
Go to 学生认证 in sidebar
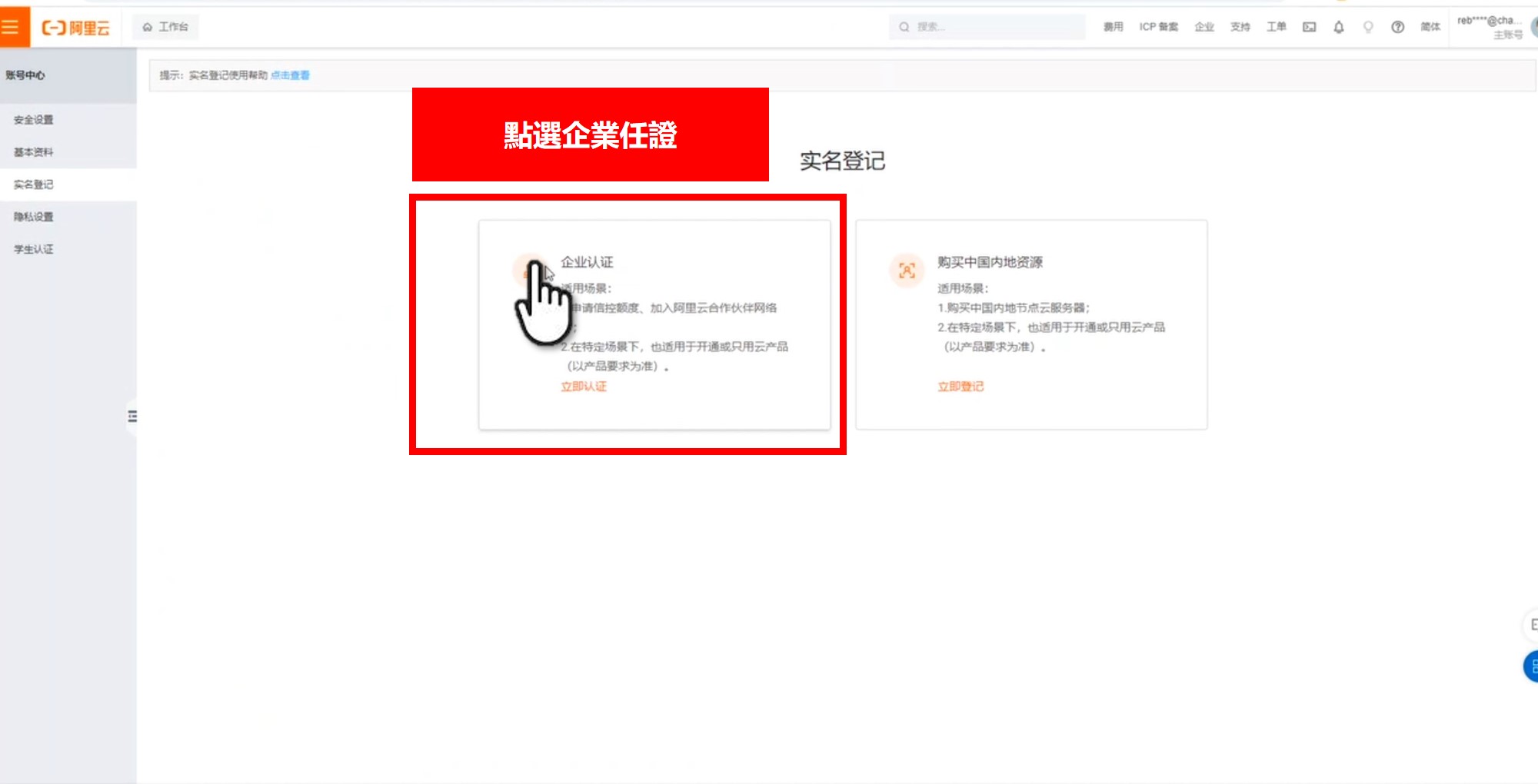click(x=34, y=249)
